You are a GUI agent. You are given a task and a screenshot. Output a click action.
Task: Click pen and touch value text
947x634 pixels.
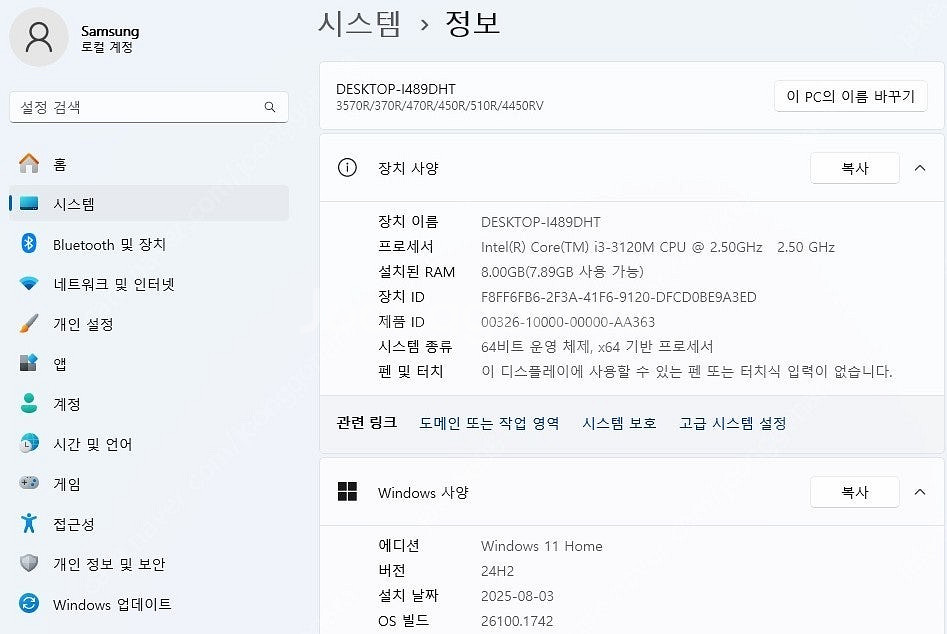687,371
